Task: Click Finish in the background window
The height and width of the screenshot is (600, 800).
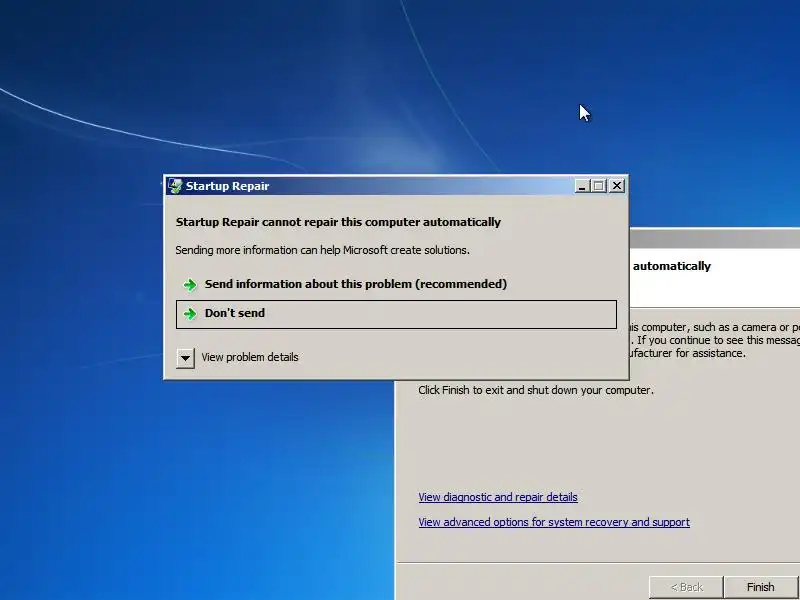Action: pyautogui.click(x=760, y=587)
